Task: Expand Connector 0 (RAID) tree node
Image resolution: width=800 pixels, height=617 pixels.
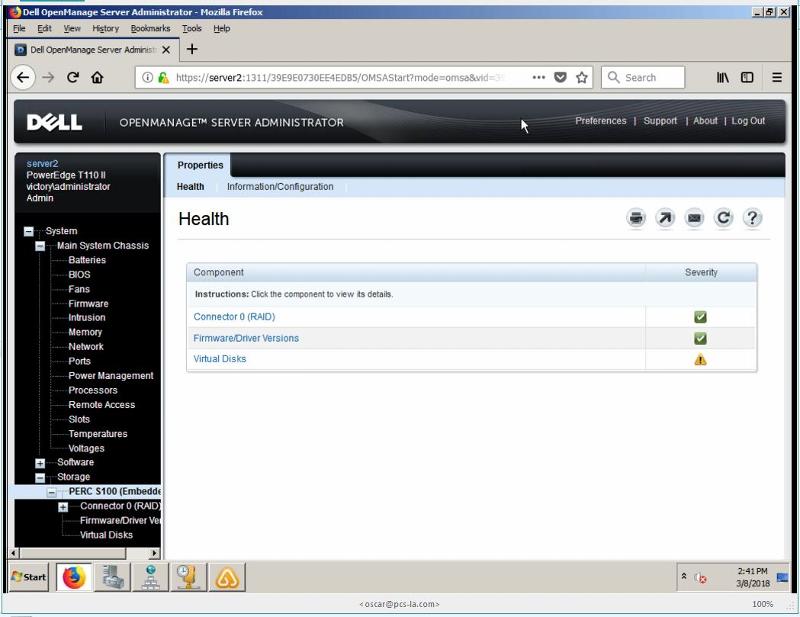Action: click(63, 507)
